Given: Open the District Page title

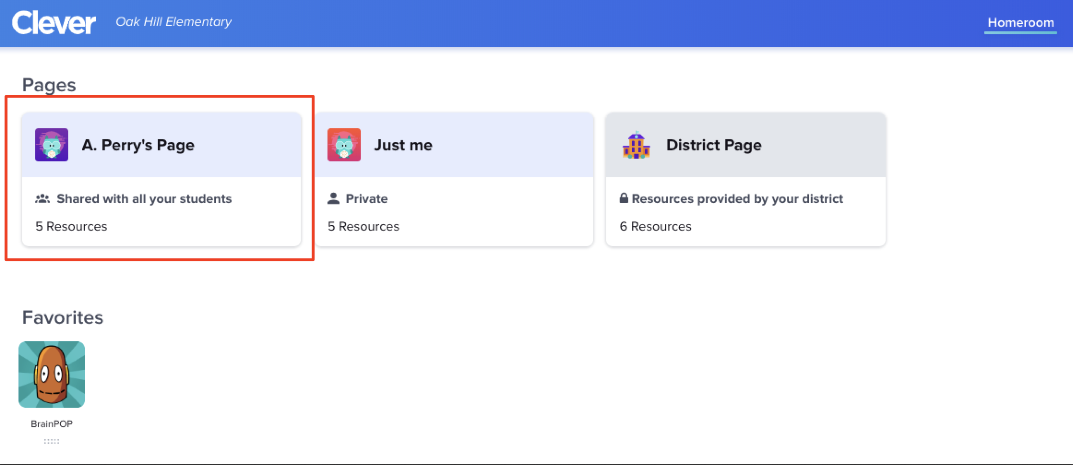Looking at the screenshot, I should [x=714, y=145].
